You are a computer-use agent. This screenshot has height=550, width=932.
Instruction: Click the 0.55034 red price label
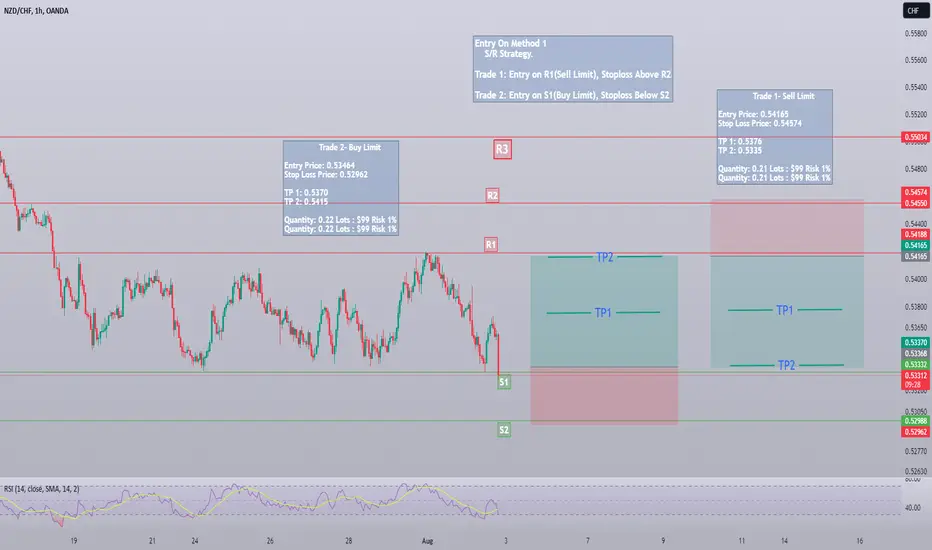(915, 137)
